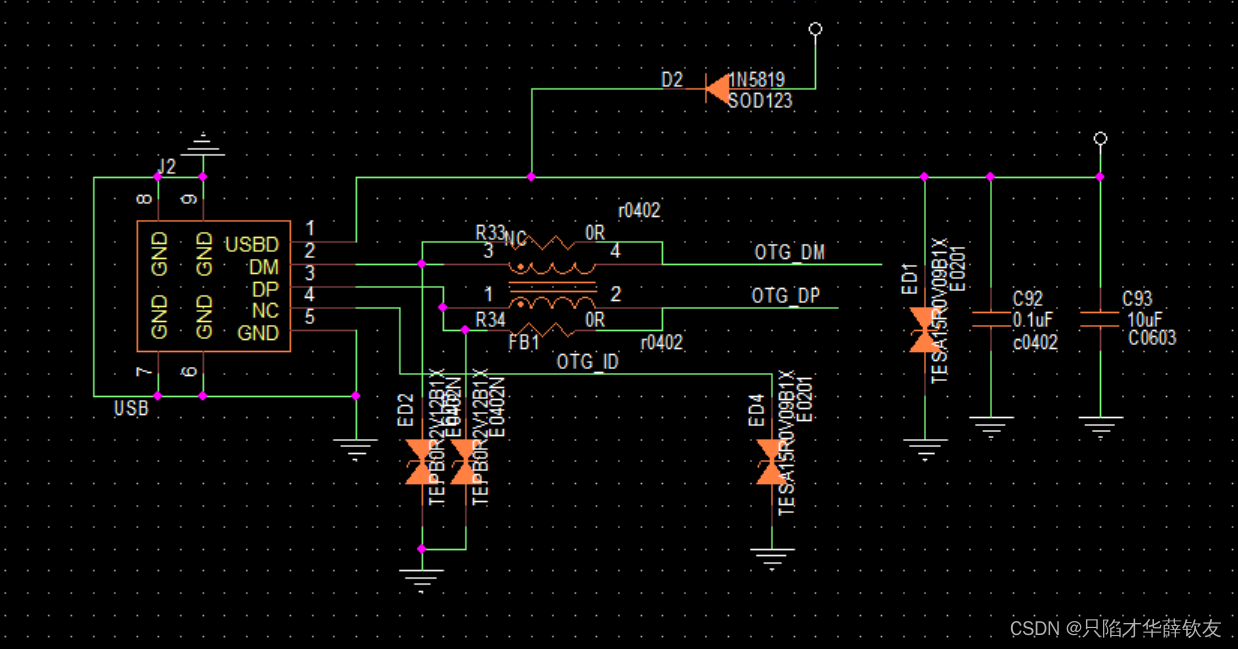Click the r0402 footprint text above R33
This screenshot has width=1238, height=649.
click(638, 211)
